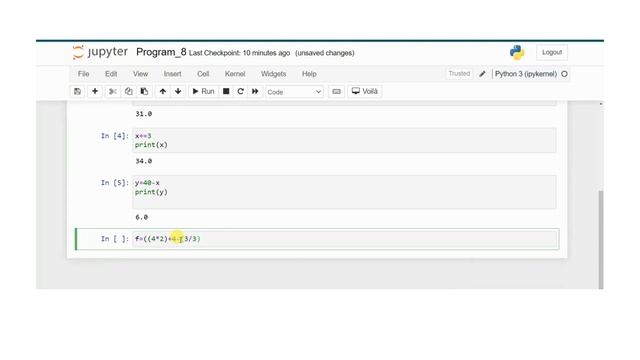The width and height of the screenshot is (640, 360).
Task: Move the selected cell up
Action: [x=163, y=91]
